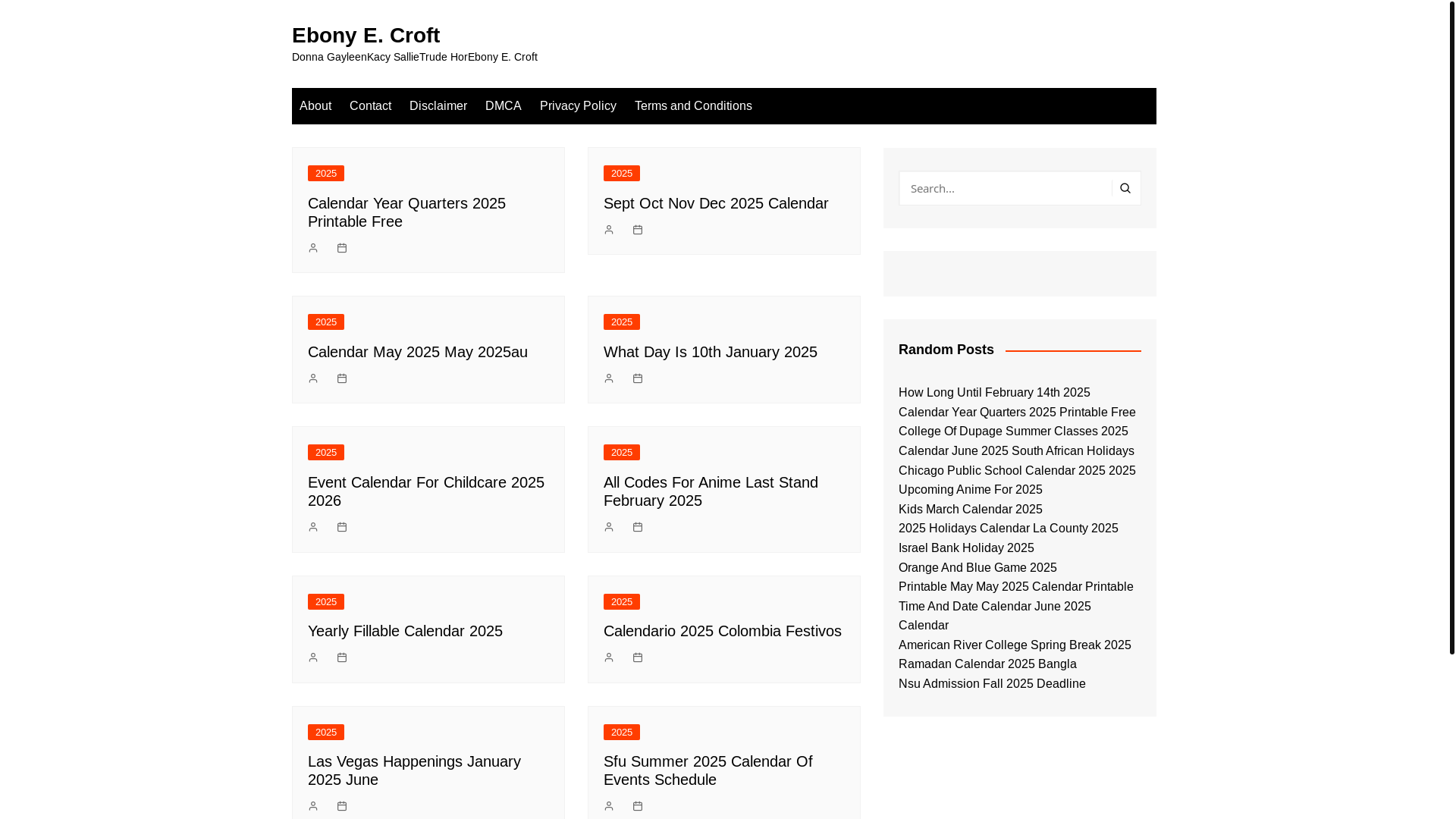Open Sfu Summer 2025 Calendar Of Events

[x=708, y=770]
